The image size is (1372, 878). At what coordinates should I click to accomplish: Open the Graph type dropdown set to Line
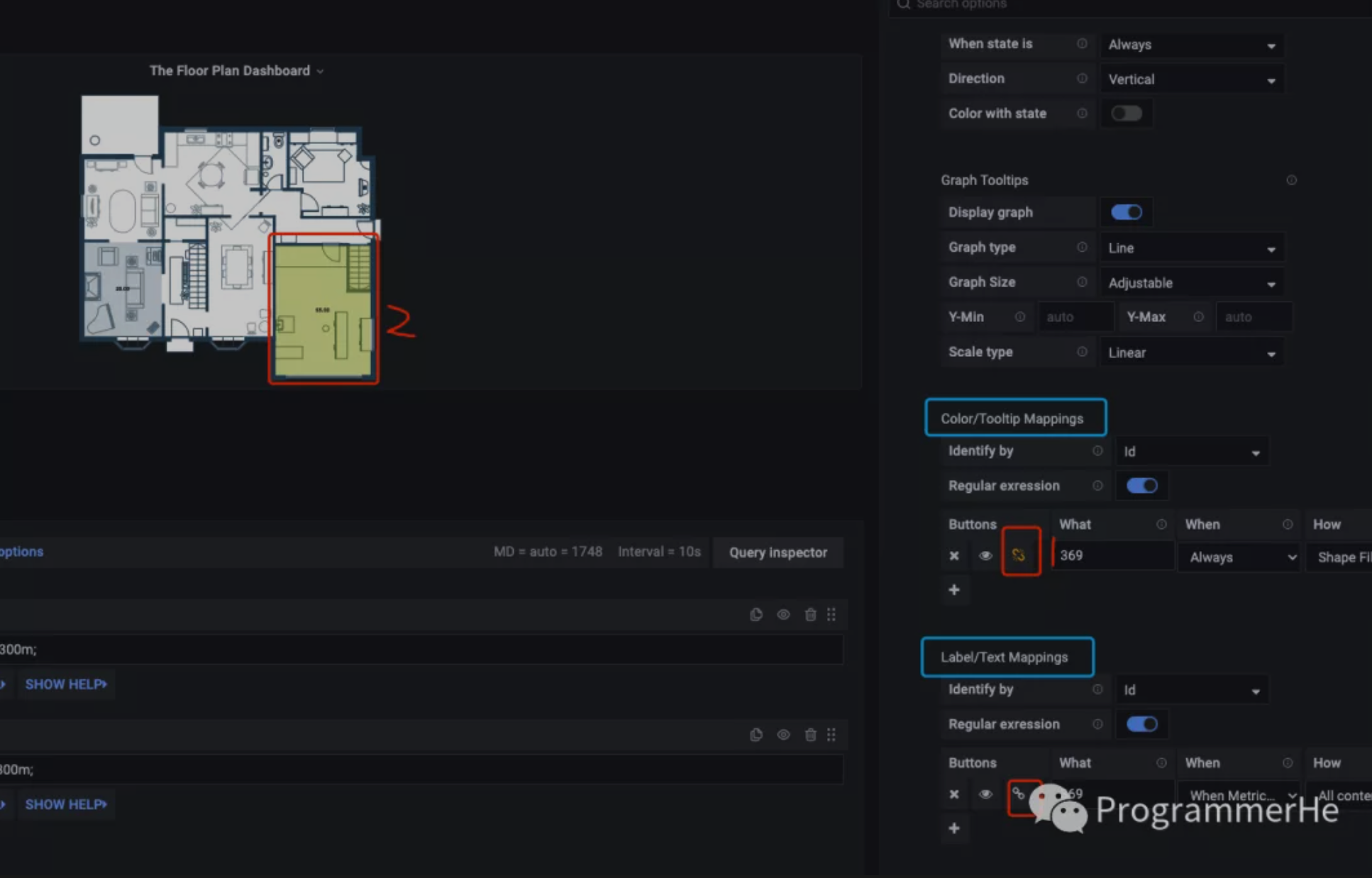(1192, 248)
